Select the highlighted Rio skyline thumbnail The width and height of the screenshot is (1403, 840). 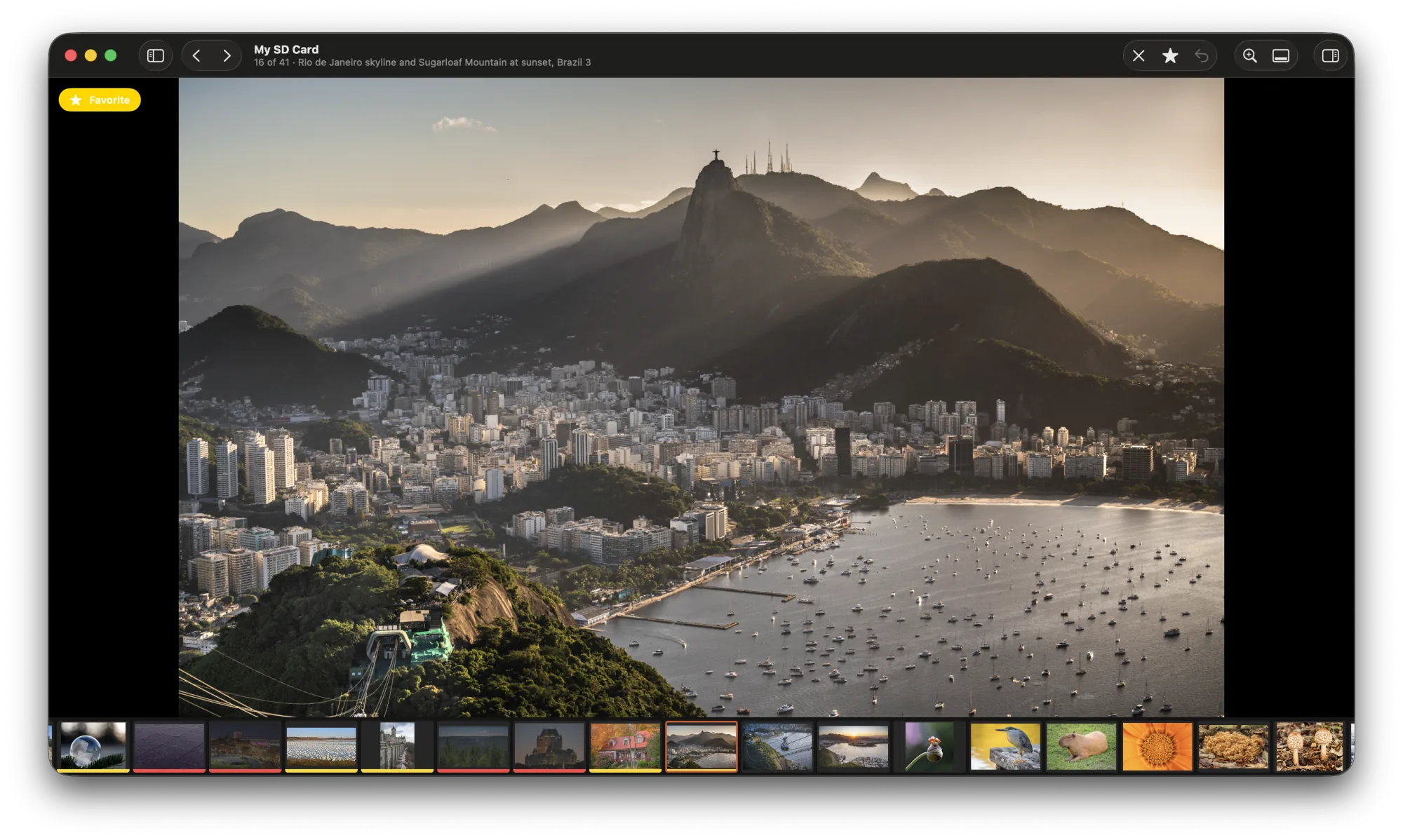(x=701, y=747)
